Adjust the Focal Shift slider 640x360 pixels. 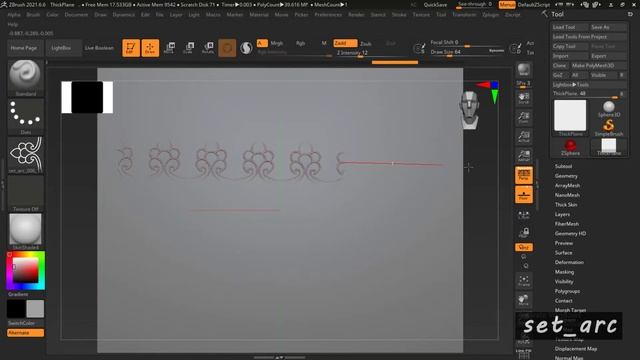coord(467,43)
